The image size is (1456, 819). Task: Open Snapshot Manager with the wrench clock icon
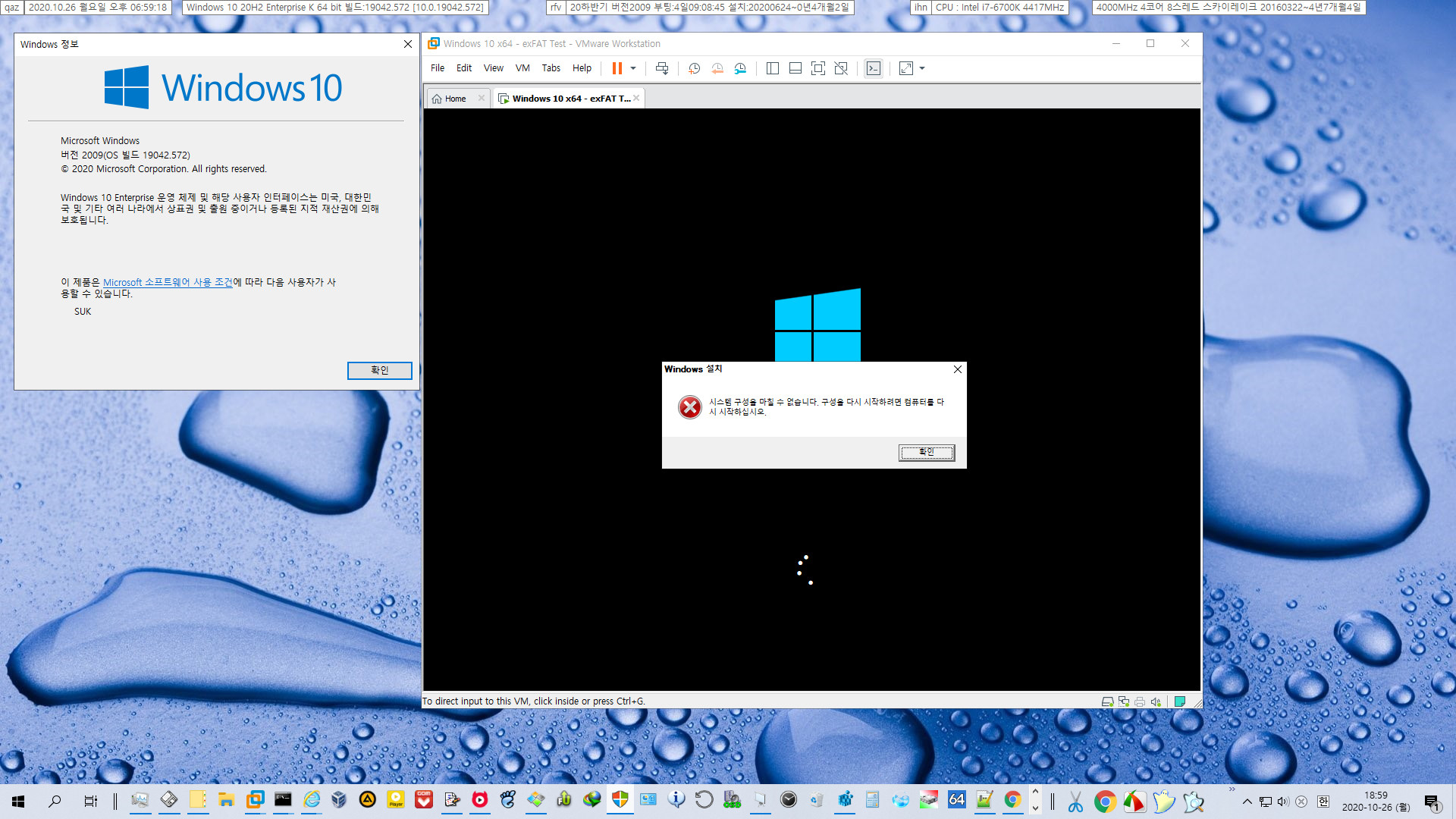click(x=741, y=68)
